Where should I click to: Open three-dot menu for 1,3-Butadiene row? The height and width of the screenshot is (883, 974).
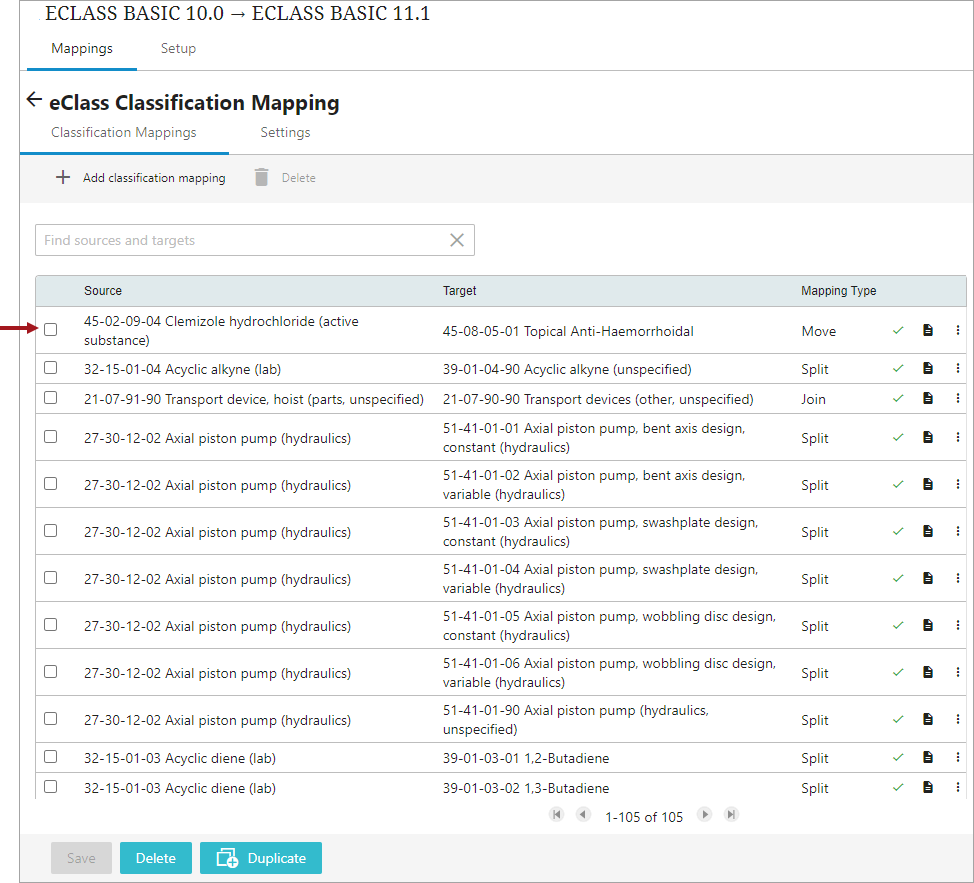pos(957,787)
